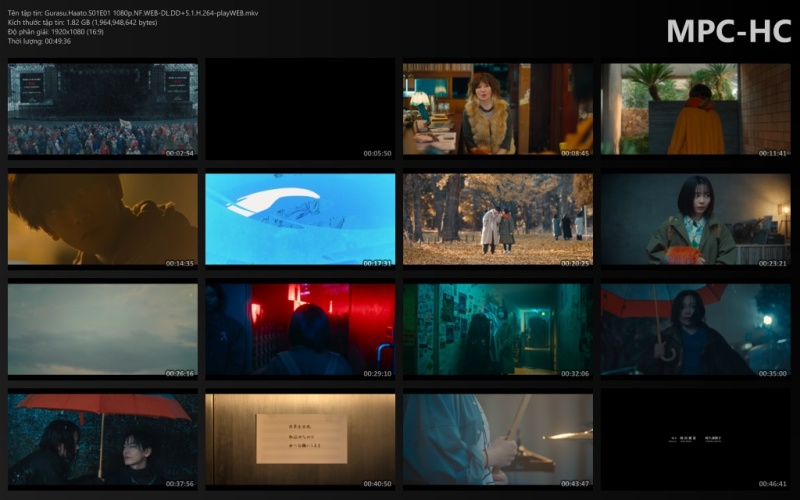Select the fur-vest woman thumbnail at 00:08:45
Viewport: 800px width, 500px height.
point(498,109)
